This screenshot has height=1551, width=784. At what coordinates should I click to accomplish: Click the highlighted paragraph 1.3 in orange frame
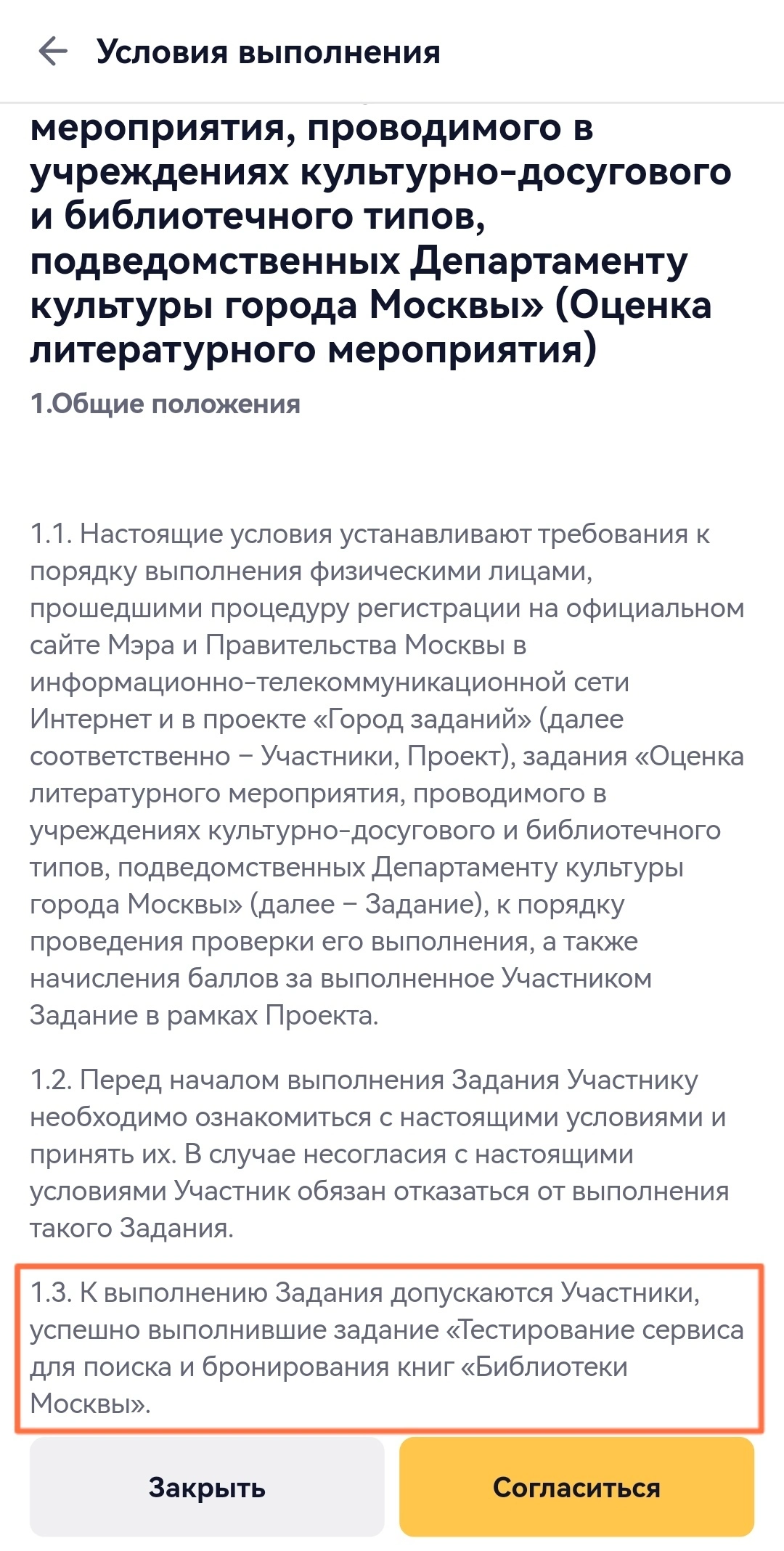click(x=388, y=1348)
